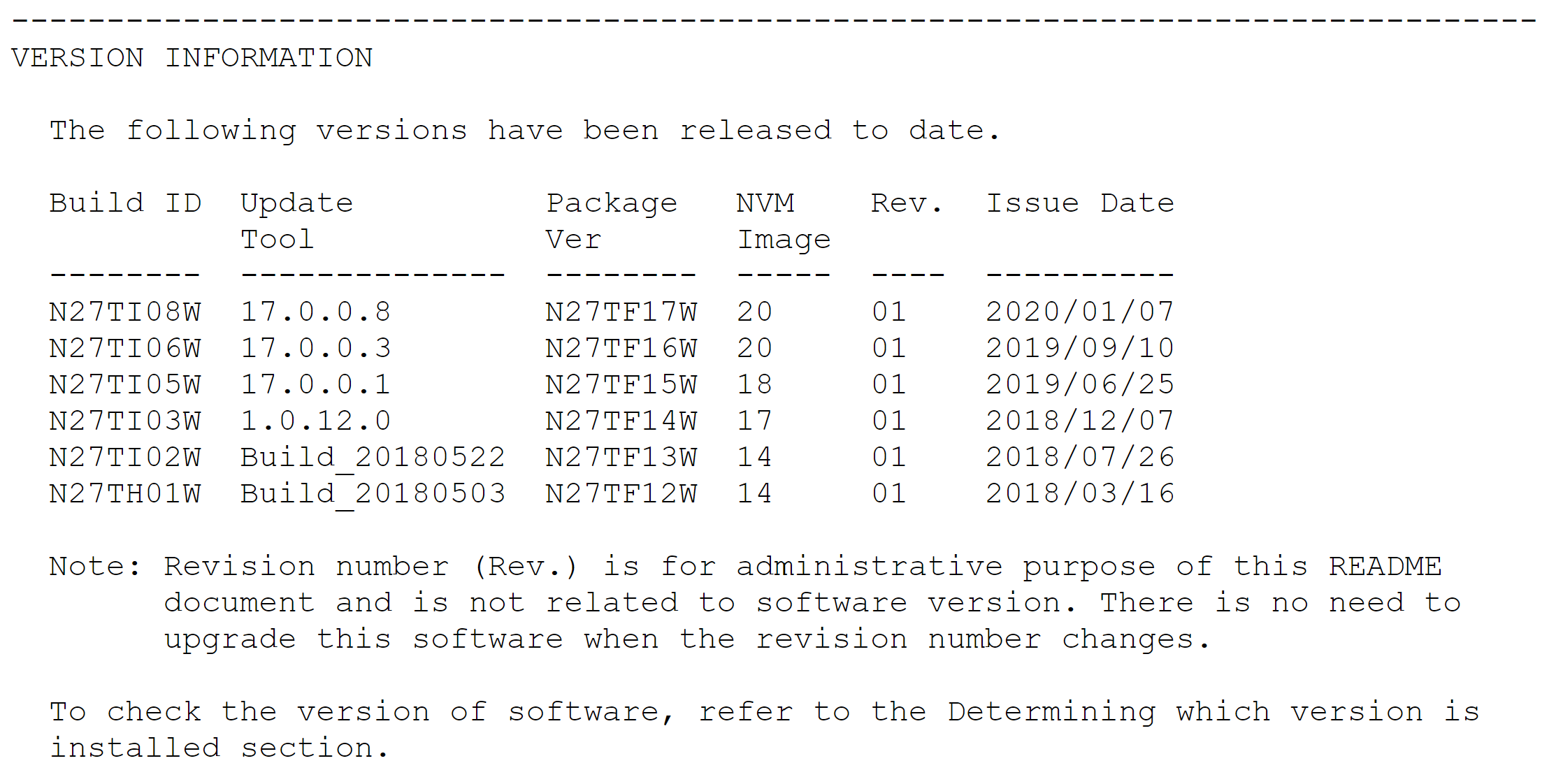
Task: Click issue date 2018/12/07
Action: click(1080, 421)
